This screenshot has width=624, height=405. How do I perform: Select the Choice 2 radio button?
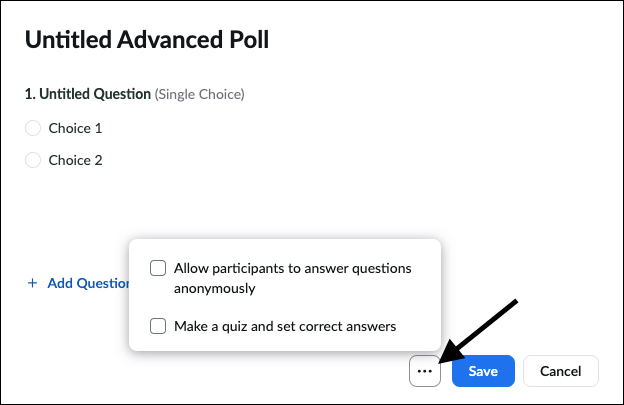coord(33,160)
